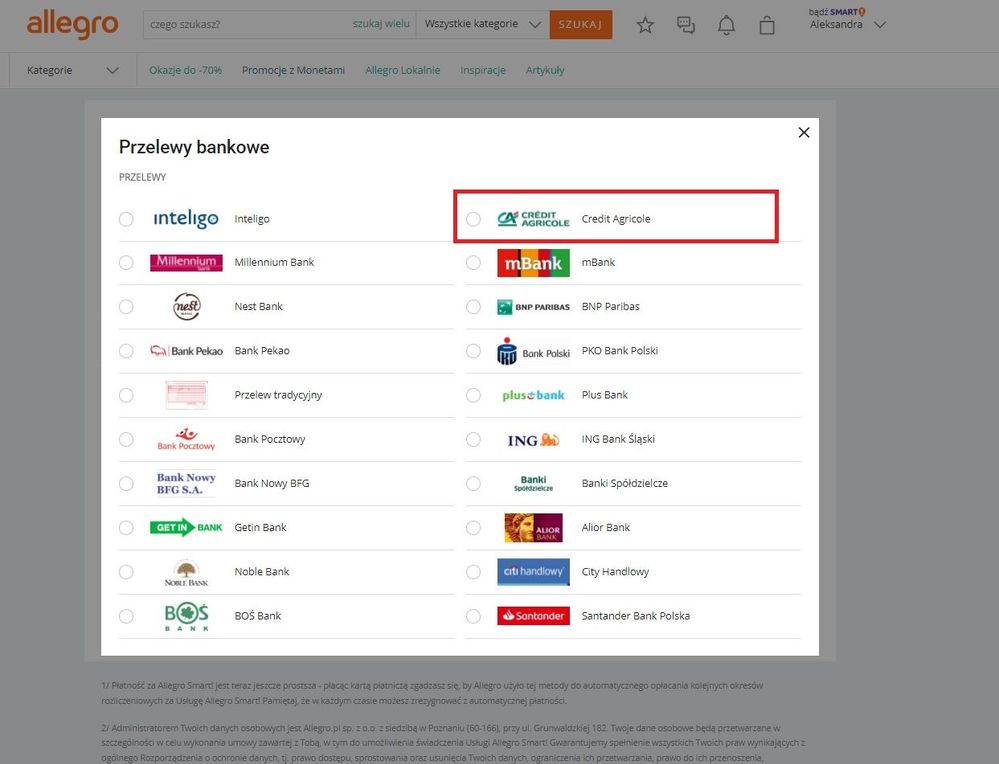Click the Getin Bank logo

click(x=186, y=528)
